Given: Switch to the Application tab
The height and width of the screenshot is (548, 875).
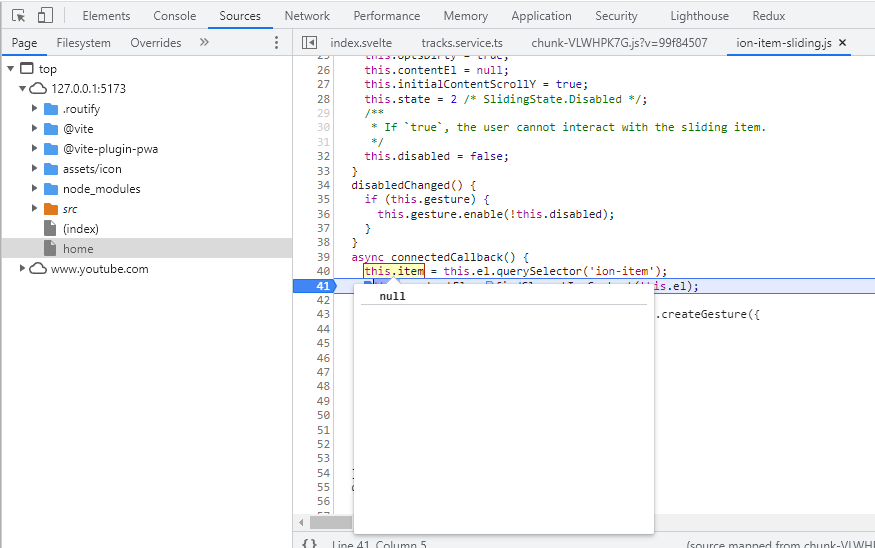Looking at the screenshot, I should [x=541, y=16].
